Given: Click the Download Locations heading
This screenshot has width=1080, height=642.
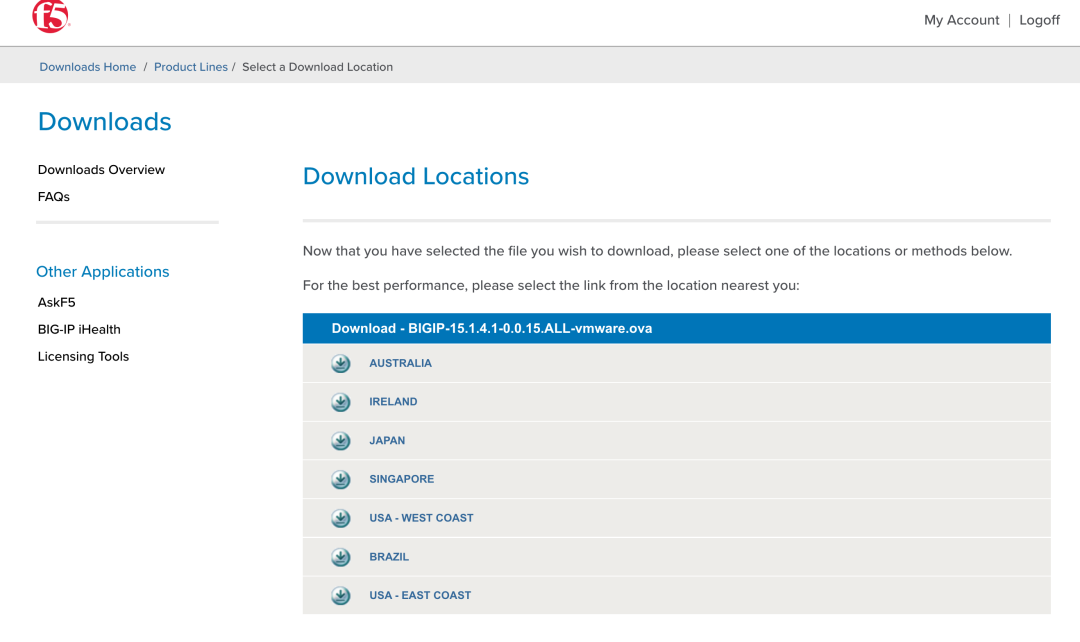Looking at the screenshot, I should tap(416, 176).
